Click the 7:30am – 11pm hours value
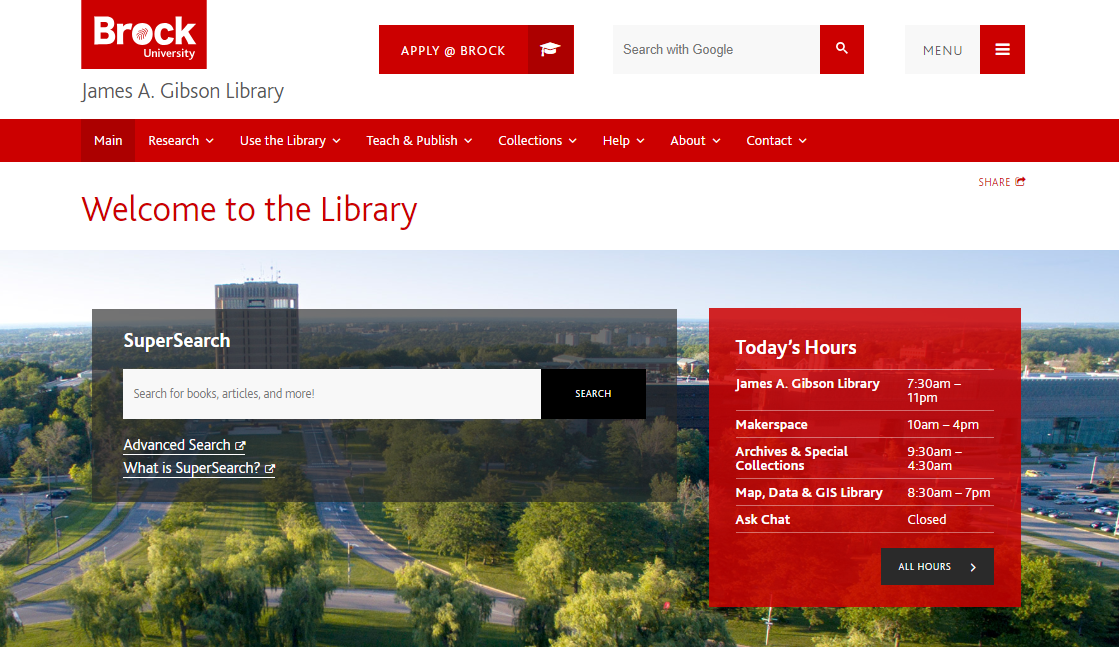 [x=934, y=390]
